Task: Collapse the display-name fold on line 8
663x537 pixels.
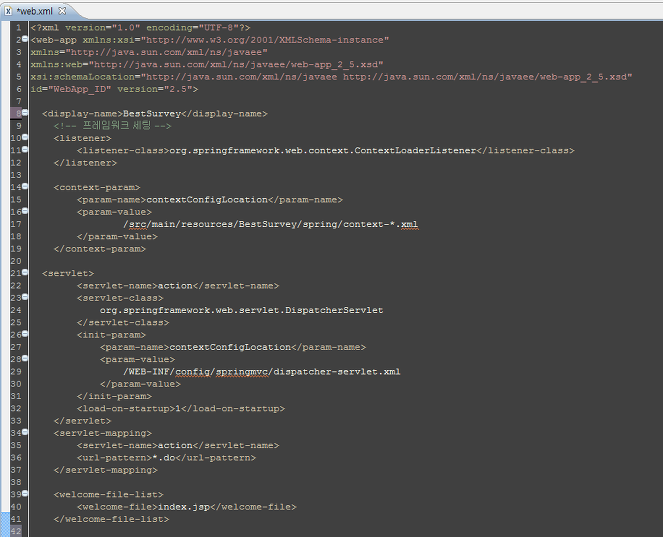Action: tap(25, 112)
